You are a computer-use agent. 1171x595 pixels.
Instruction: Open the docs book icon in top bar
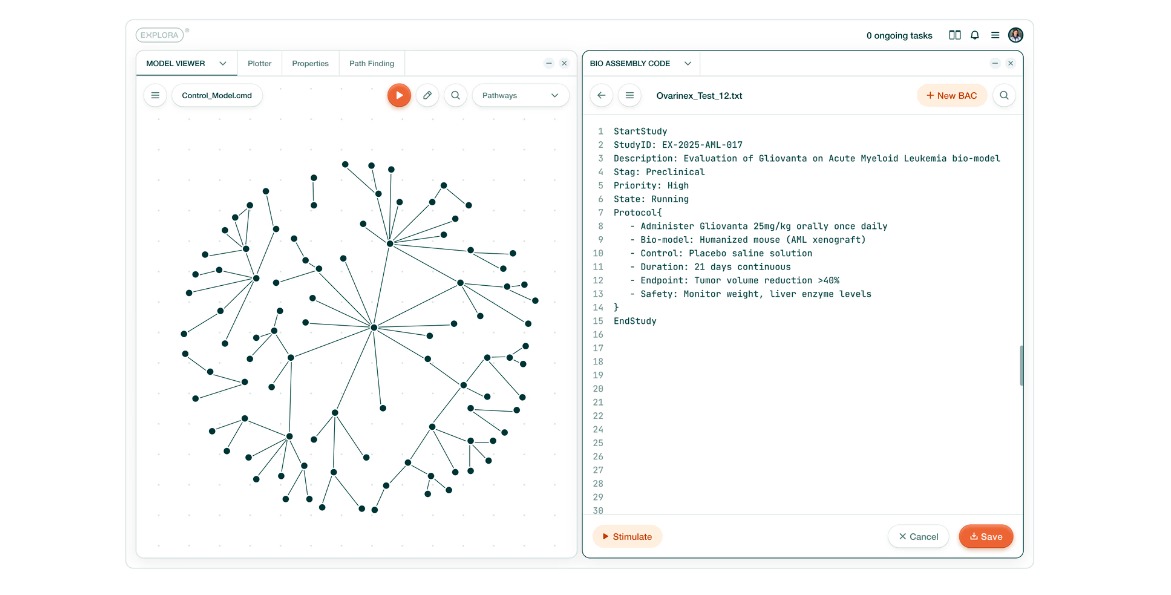pos(955,35)
